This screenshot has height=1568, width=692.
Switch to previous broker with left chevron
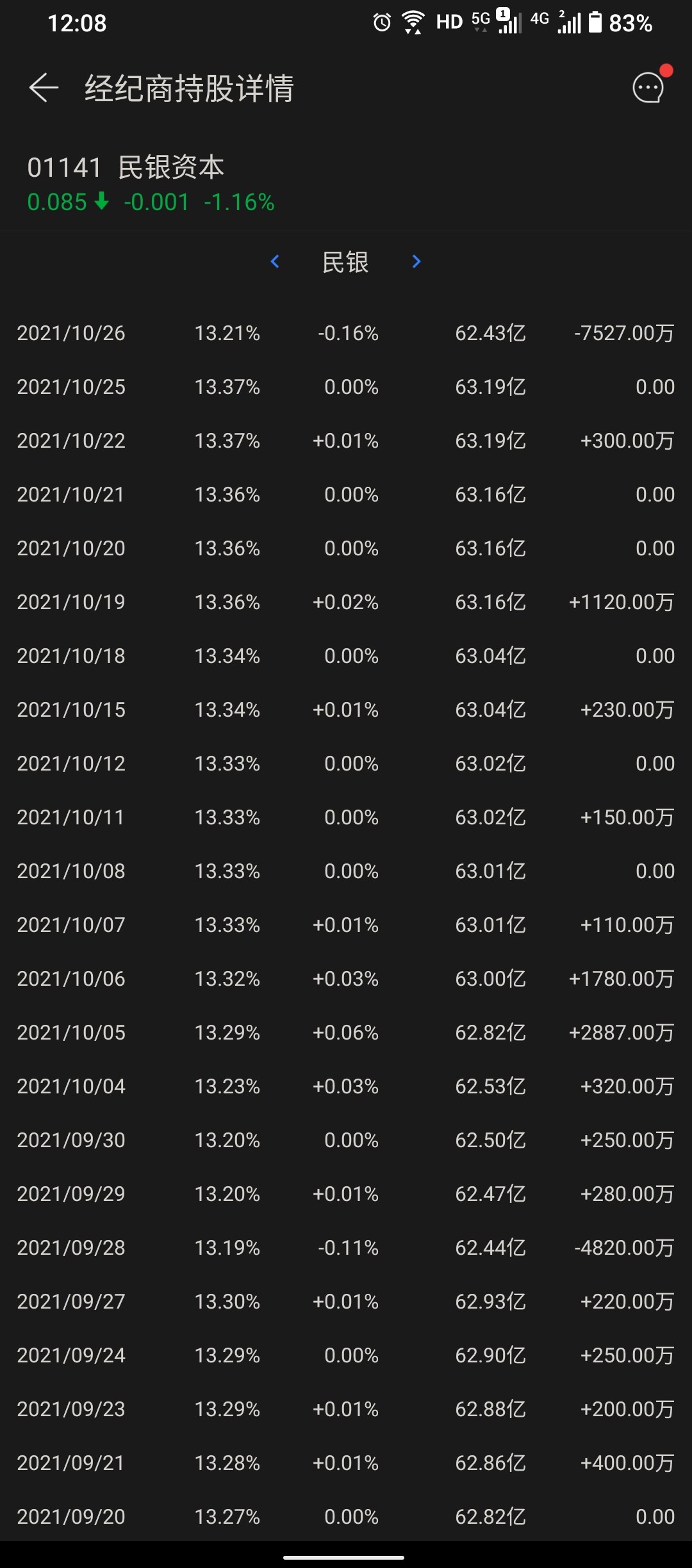pyautogui.click(x=275, y=261)
